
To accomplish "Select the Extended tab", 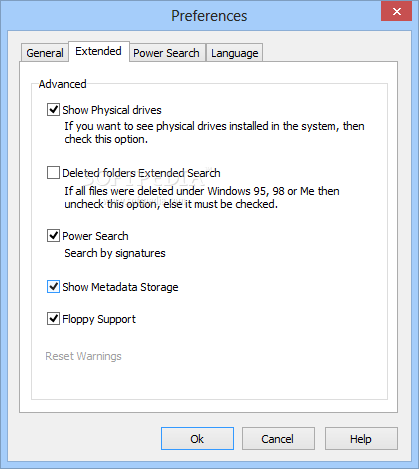I will 99,51.
